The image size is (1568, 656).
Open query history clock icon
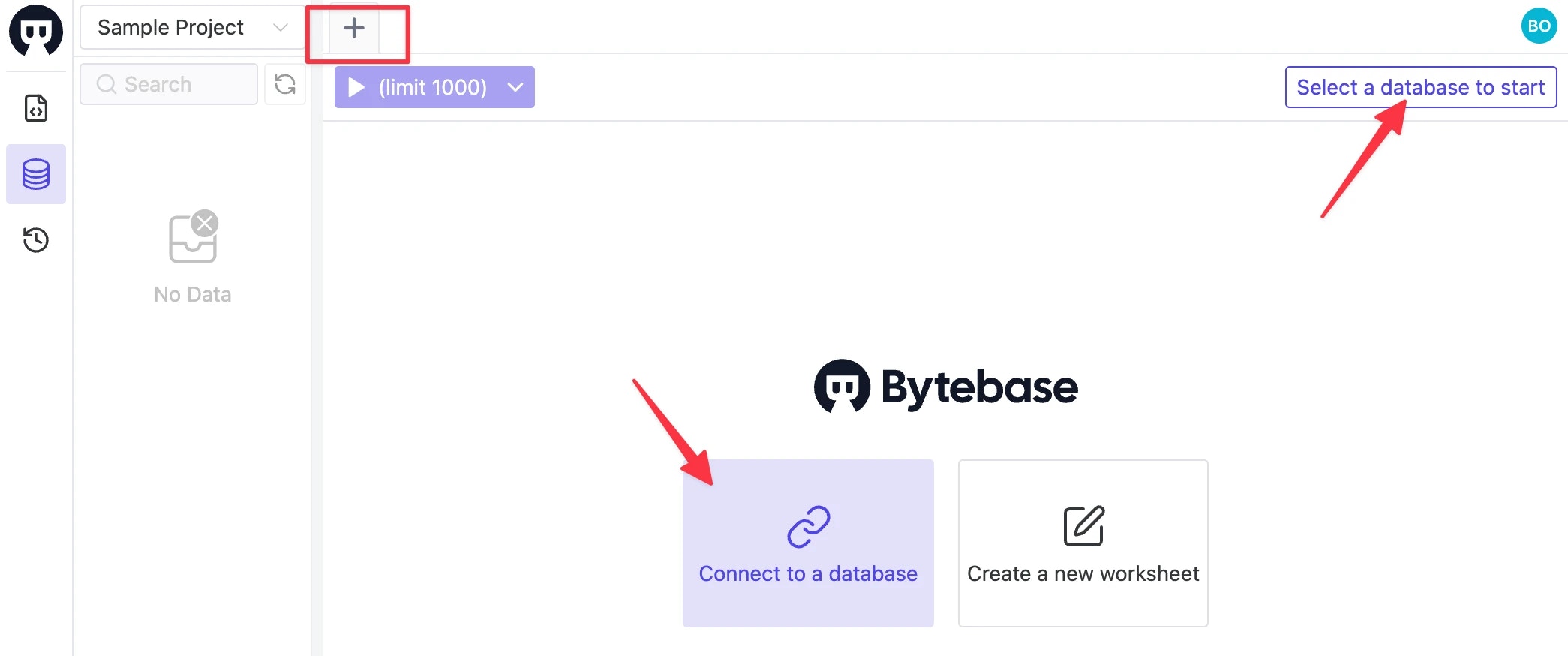[36, 240]
